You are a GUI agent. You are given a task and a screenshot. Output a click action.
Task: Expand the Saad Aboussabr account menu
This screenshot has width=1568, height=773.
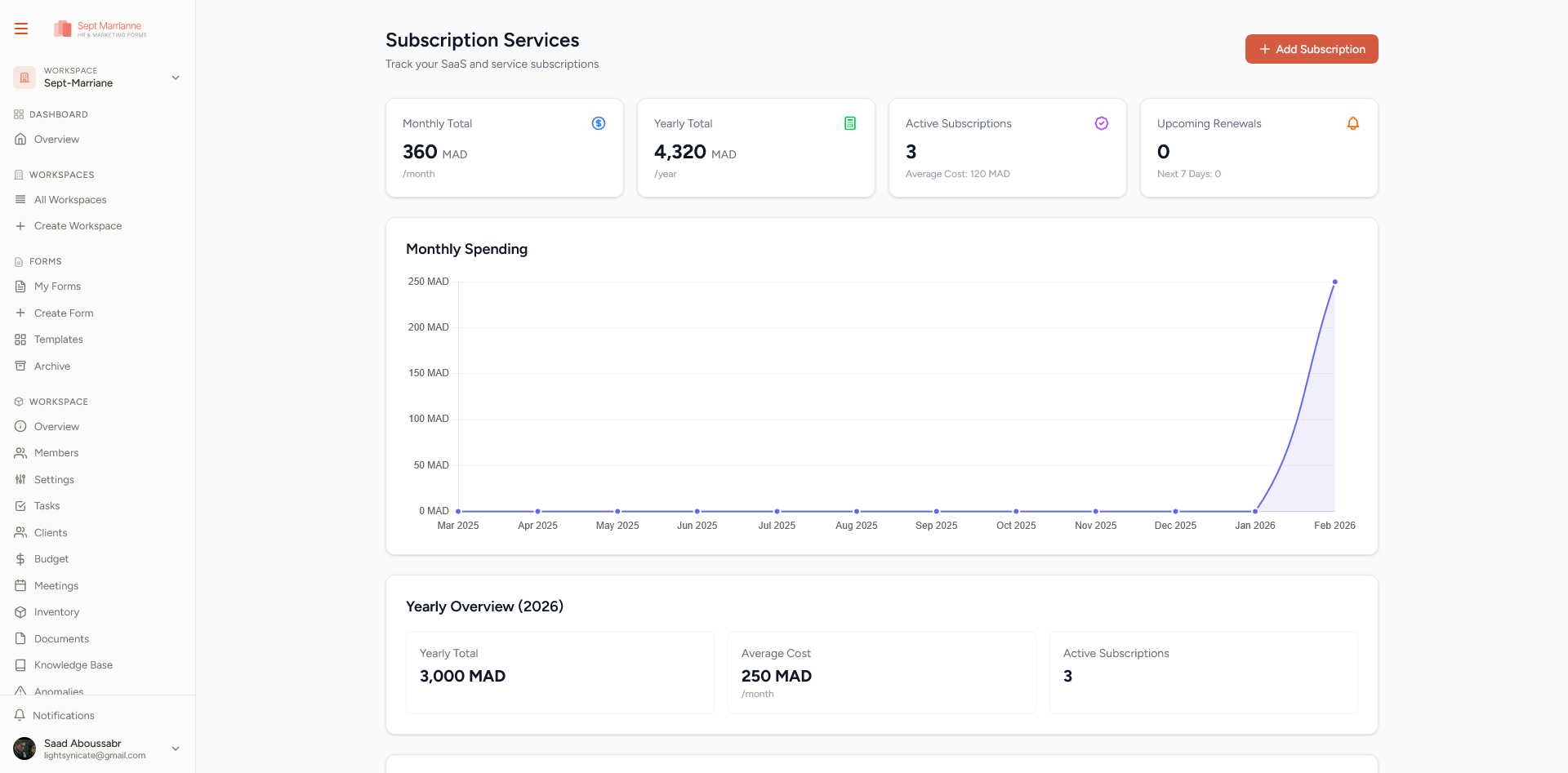(175, 749)
